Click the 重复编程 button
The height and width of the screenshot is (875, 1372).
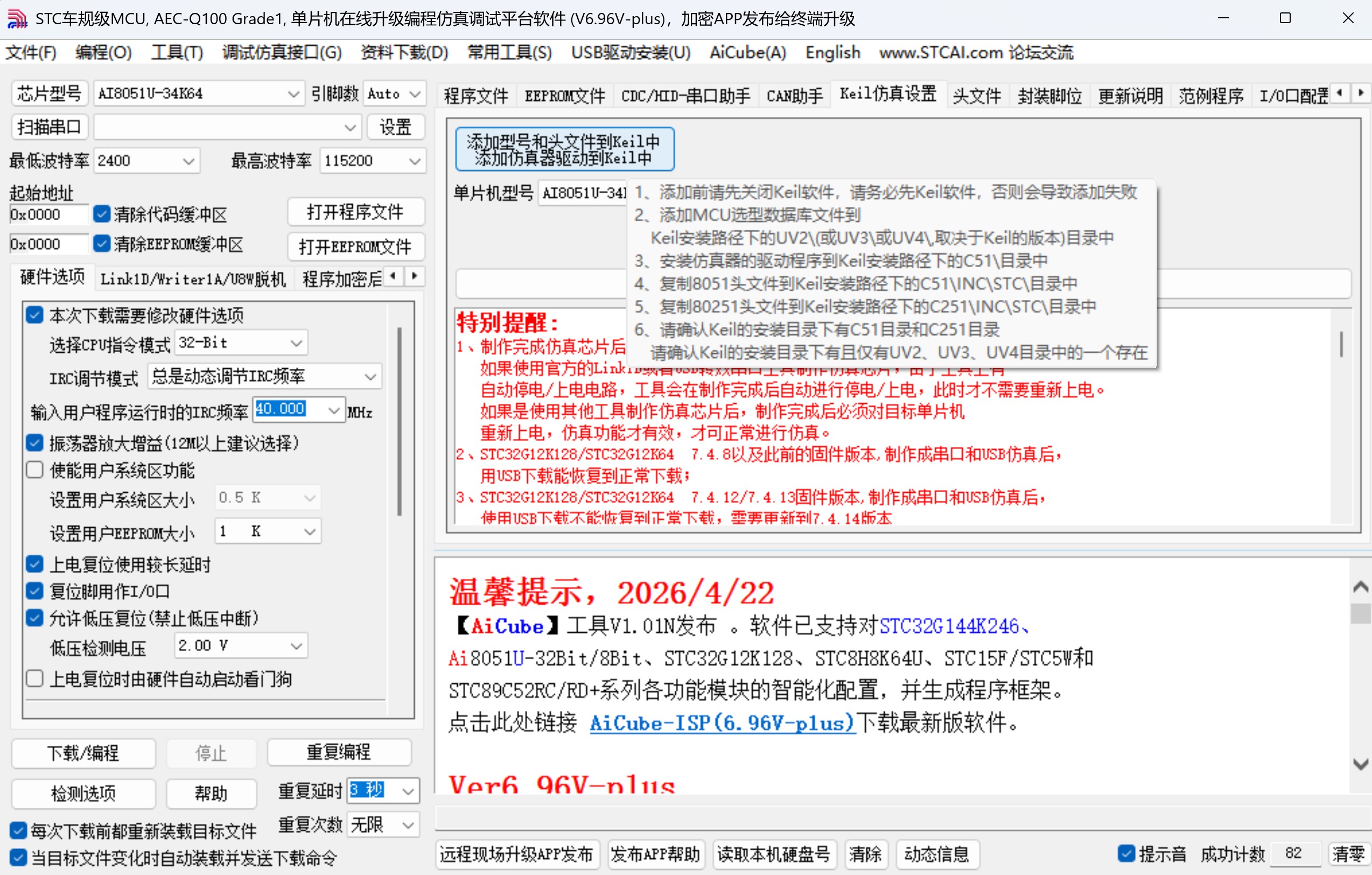[339, 752]
